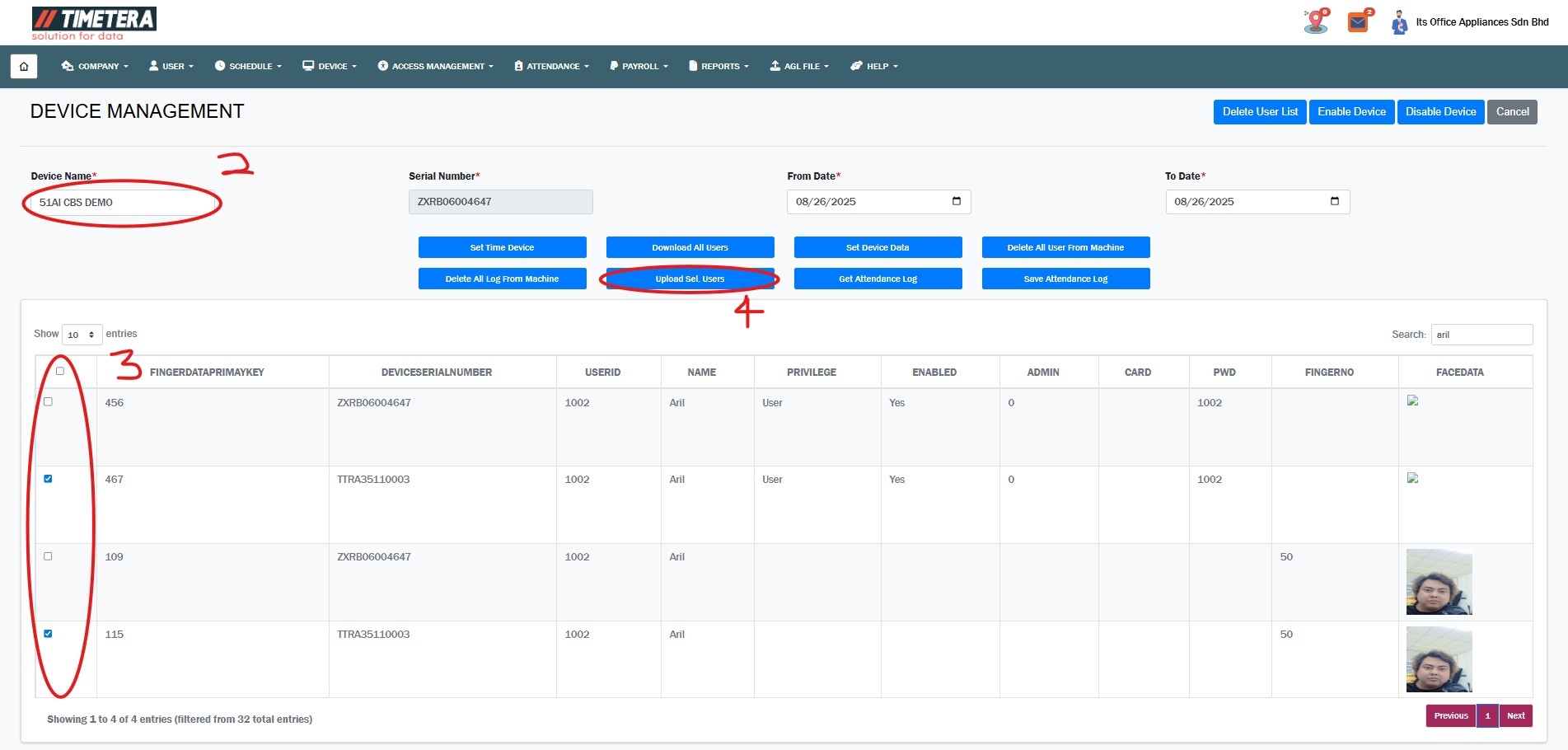Viewport: 1568px width, 750px height.
Task: Open the From Date calendar picker icon
Action: tap(956, 201)
